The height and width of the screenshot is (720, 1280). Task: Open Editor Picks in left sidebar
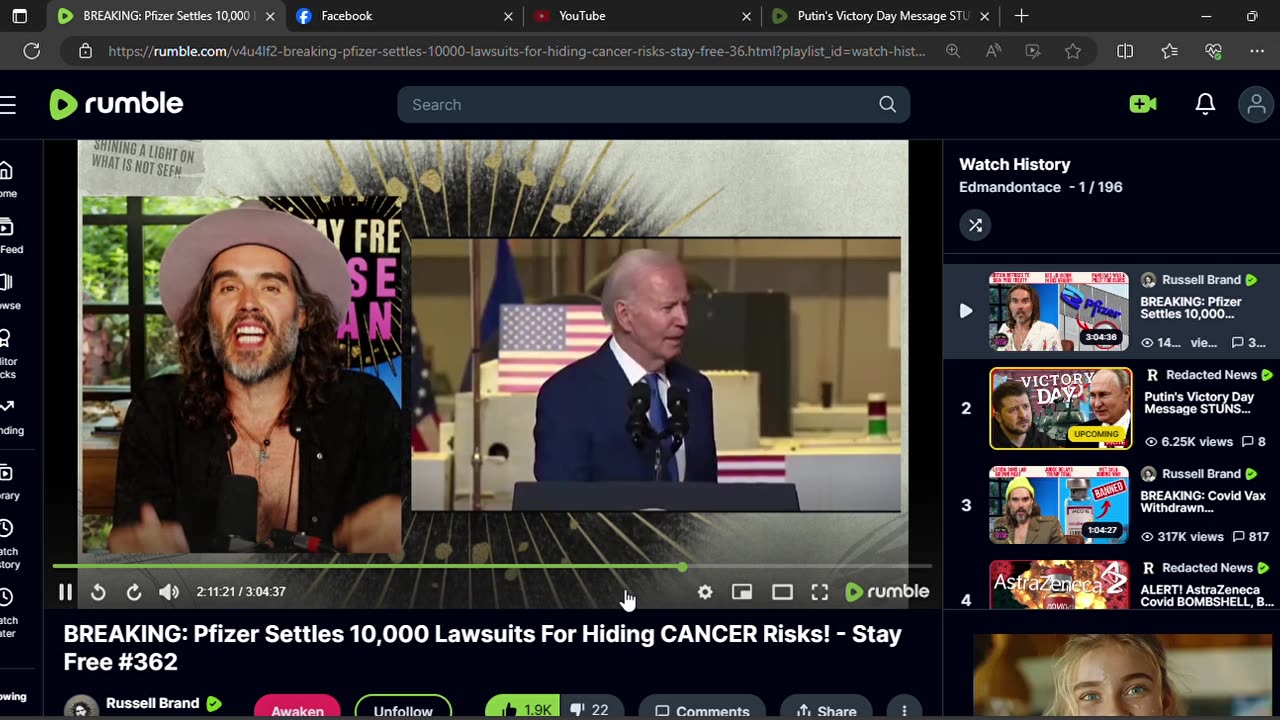pyautogui.click(x=8, y=355)
